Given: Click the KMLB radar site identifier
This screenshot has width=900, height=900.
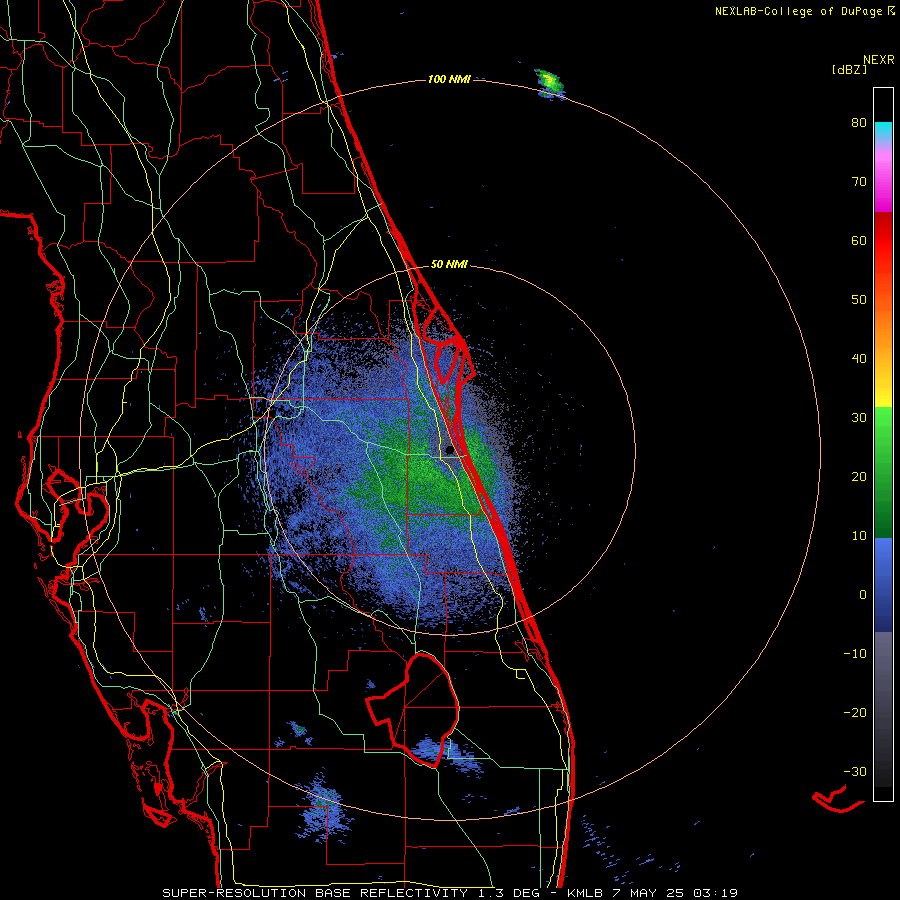Looking at the screenshot, I should [x=587, y=893].
